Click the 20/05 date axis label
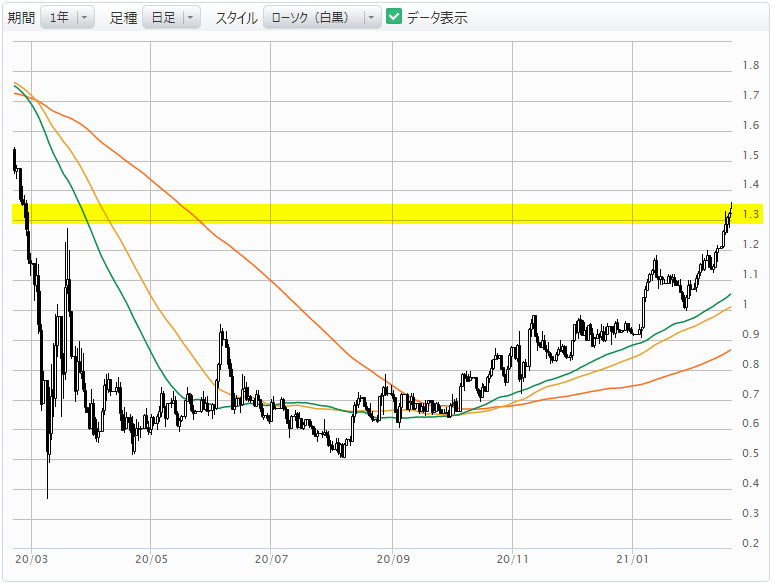Image resolution: width=773 pixels, height=583 pixels. coord(151,559)
